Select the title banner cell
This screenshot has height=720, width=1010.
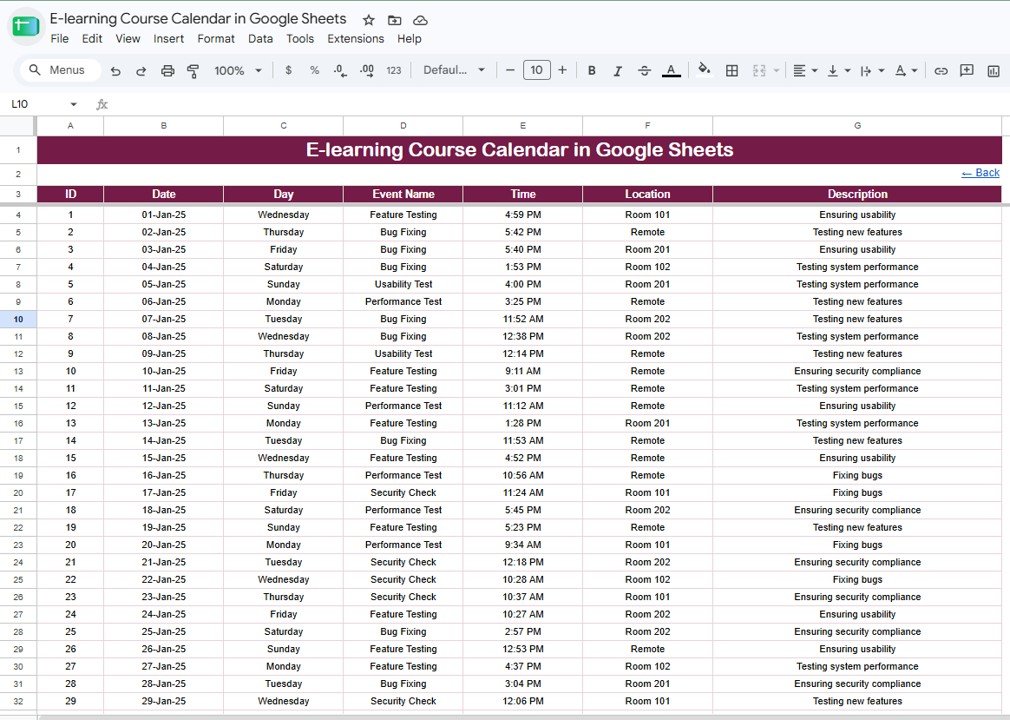click(x=519, y=150)
